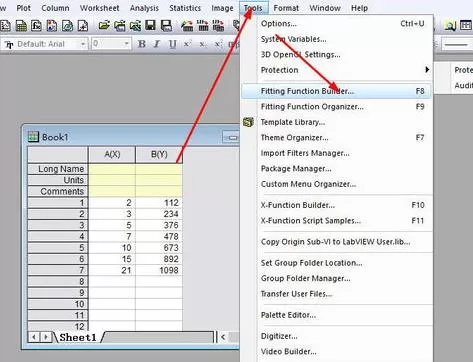Toggle Bold text formatting
Screen dimensions: 473x362
pos(142,44)
